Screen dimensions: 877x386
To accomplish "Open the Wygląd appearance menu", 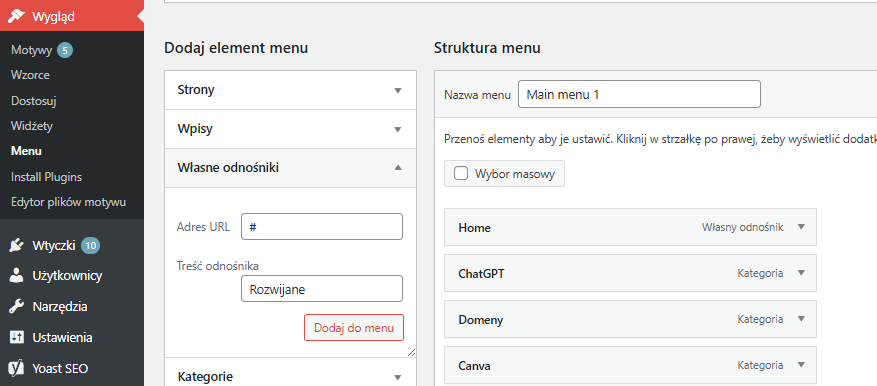I will point(72,16).
